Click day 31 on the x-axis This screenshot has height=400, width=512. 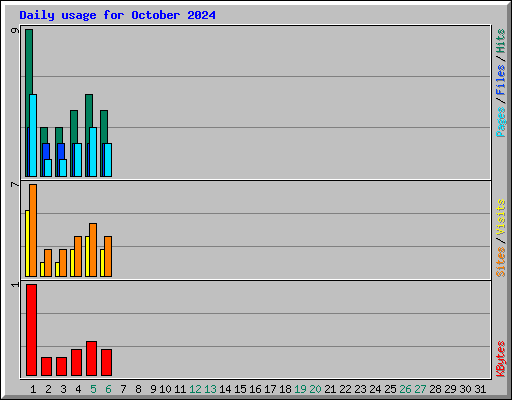480,389
